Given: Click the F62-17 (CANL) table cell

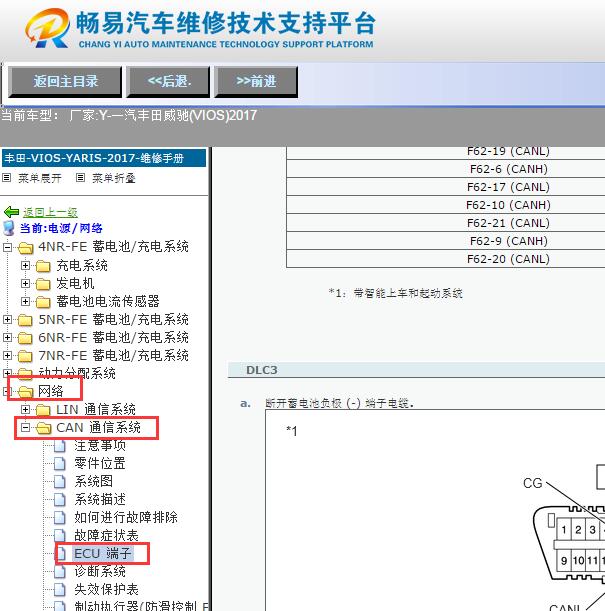Looking at the screenshot, I should 446,187.
